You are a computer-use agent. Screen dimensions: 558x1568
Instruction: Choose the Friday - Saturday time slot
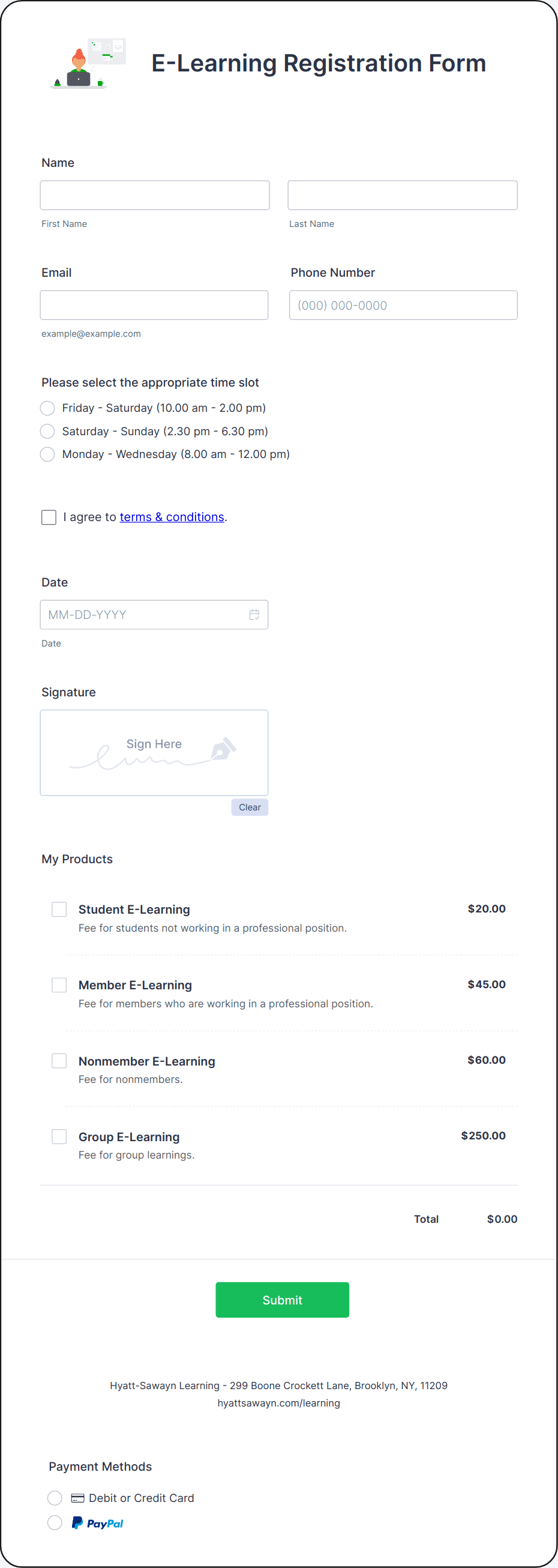(x=47, y=408)
